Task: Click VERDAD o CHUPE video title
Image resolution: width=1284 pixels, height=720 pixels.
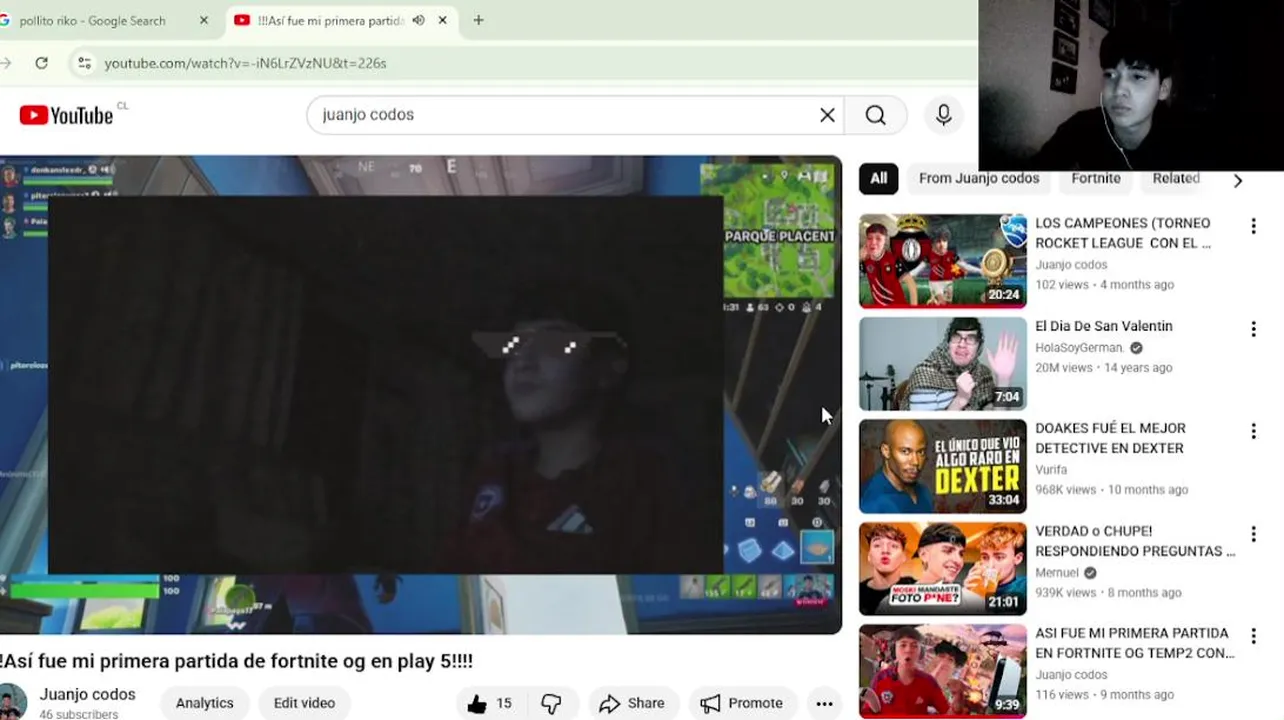Action: 1135,541
